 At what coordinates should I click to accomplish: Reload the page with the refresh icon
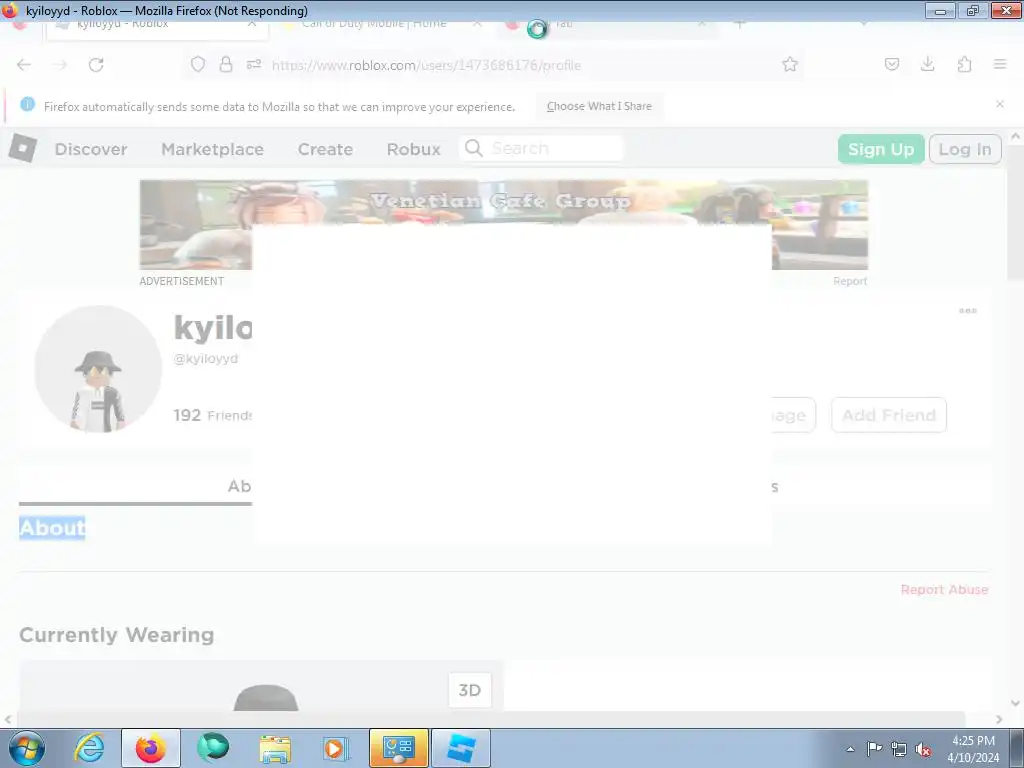[x=96, y=65]
